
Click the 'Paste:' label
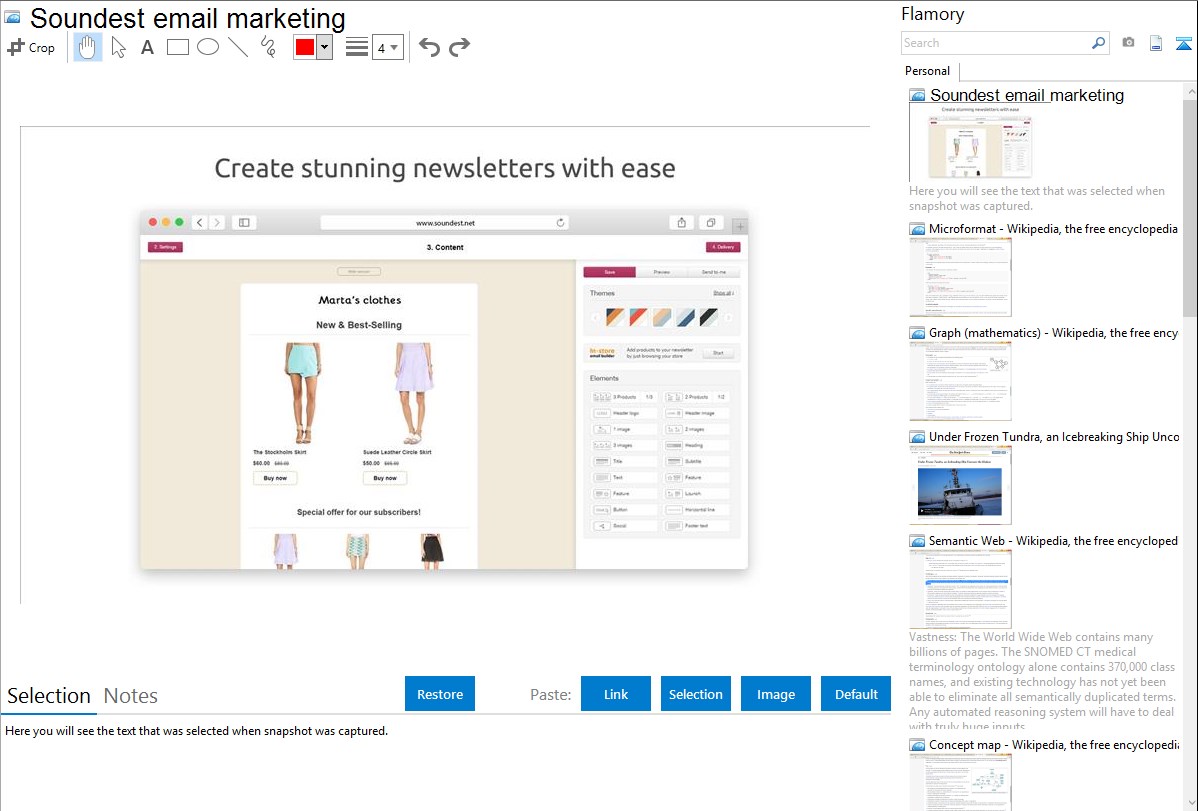[551, 694]
